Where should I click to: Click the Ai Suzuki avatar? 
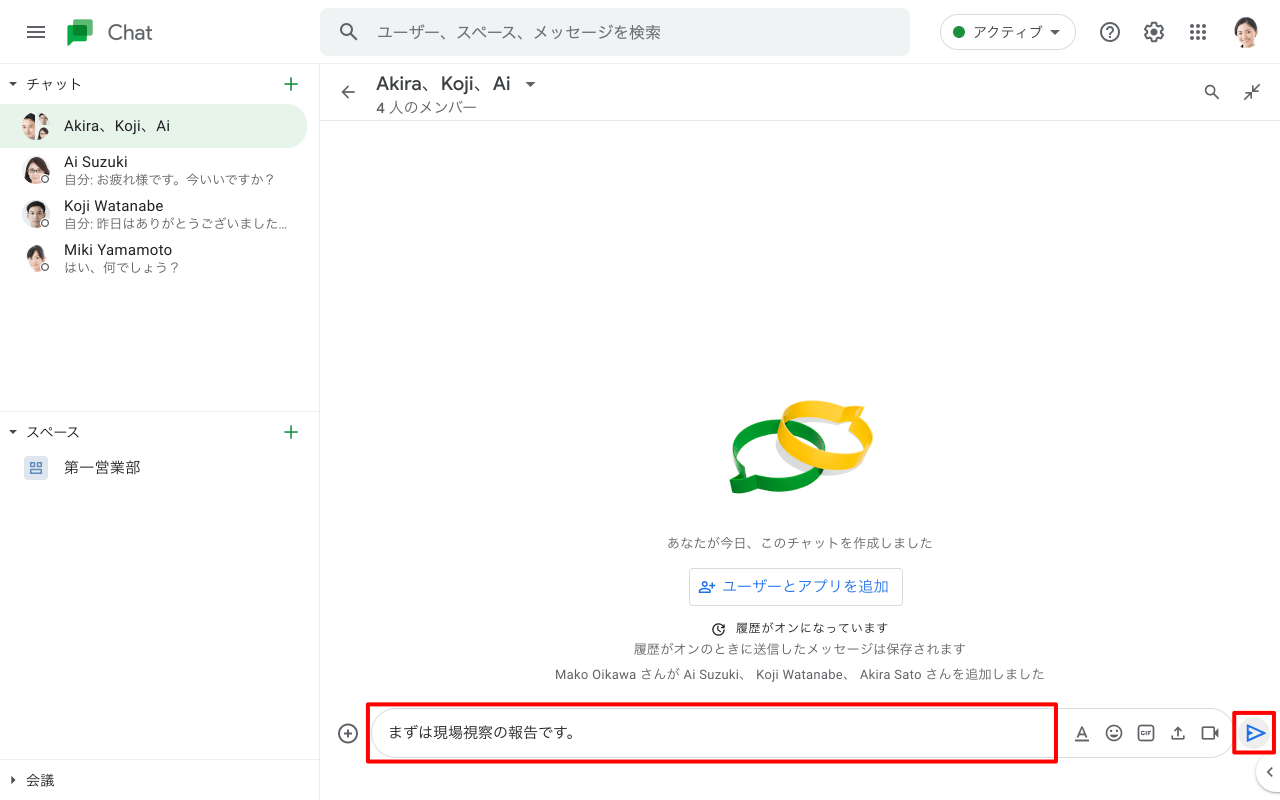tap(36, 170)
